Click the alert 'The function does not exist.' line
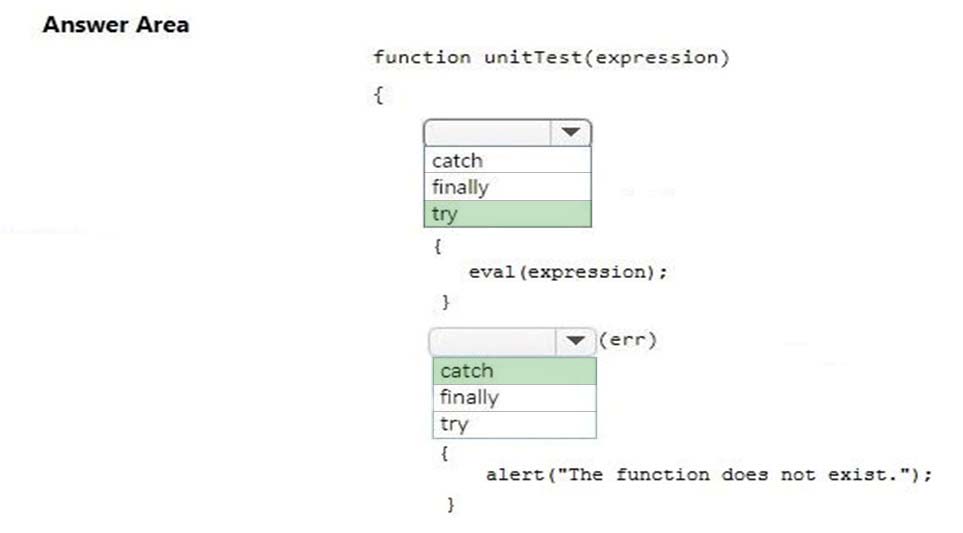Viewport: 963px width, 533px height. click(709, 475)
